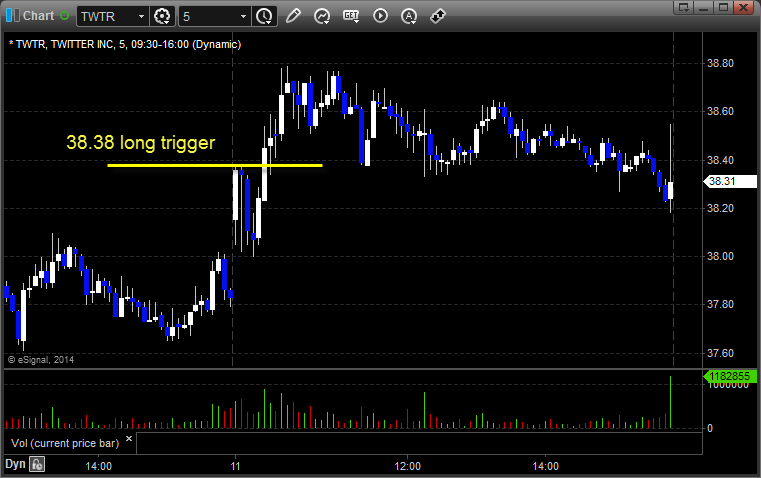The height and width of the screenshot is (478, 761).
Task: Click the Chart window title label
Action: (39, 16)
